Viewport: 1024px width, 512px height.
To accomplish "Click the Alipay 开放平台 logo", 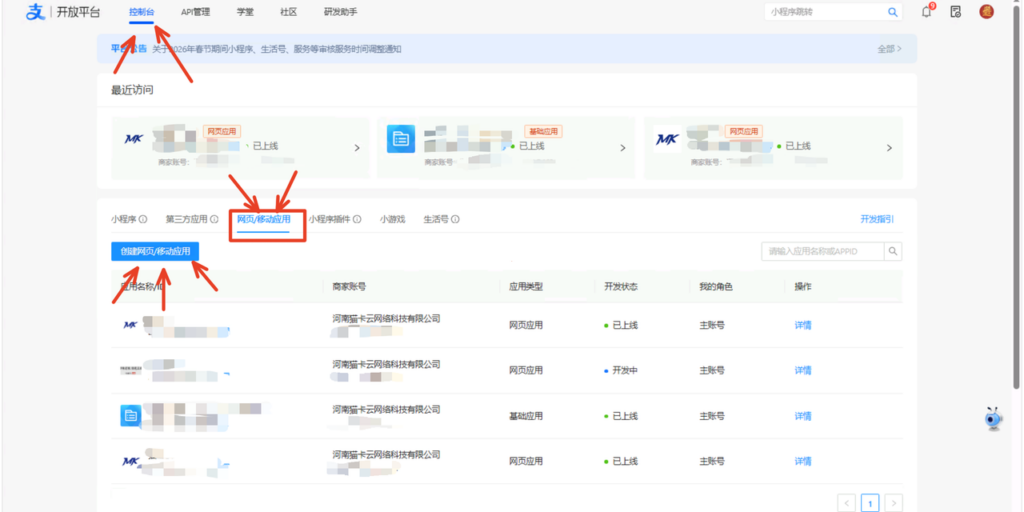I will [x=63, y=12].
